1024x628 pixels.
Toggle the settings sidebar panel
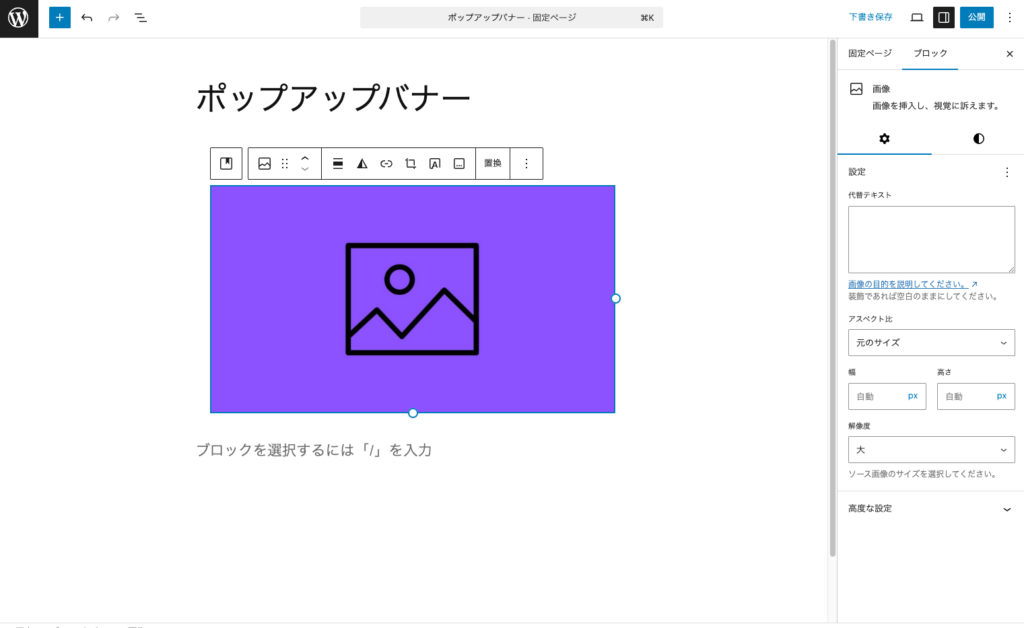point(941,17)
